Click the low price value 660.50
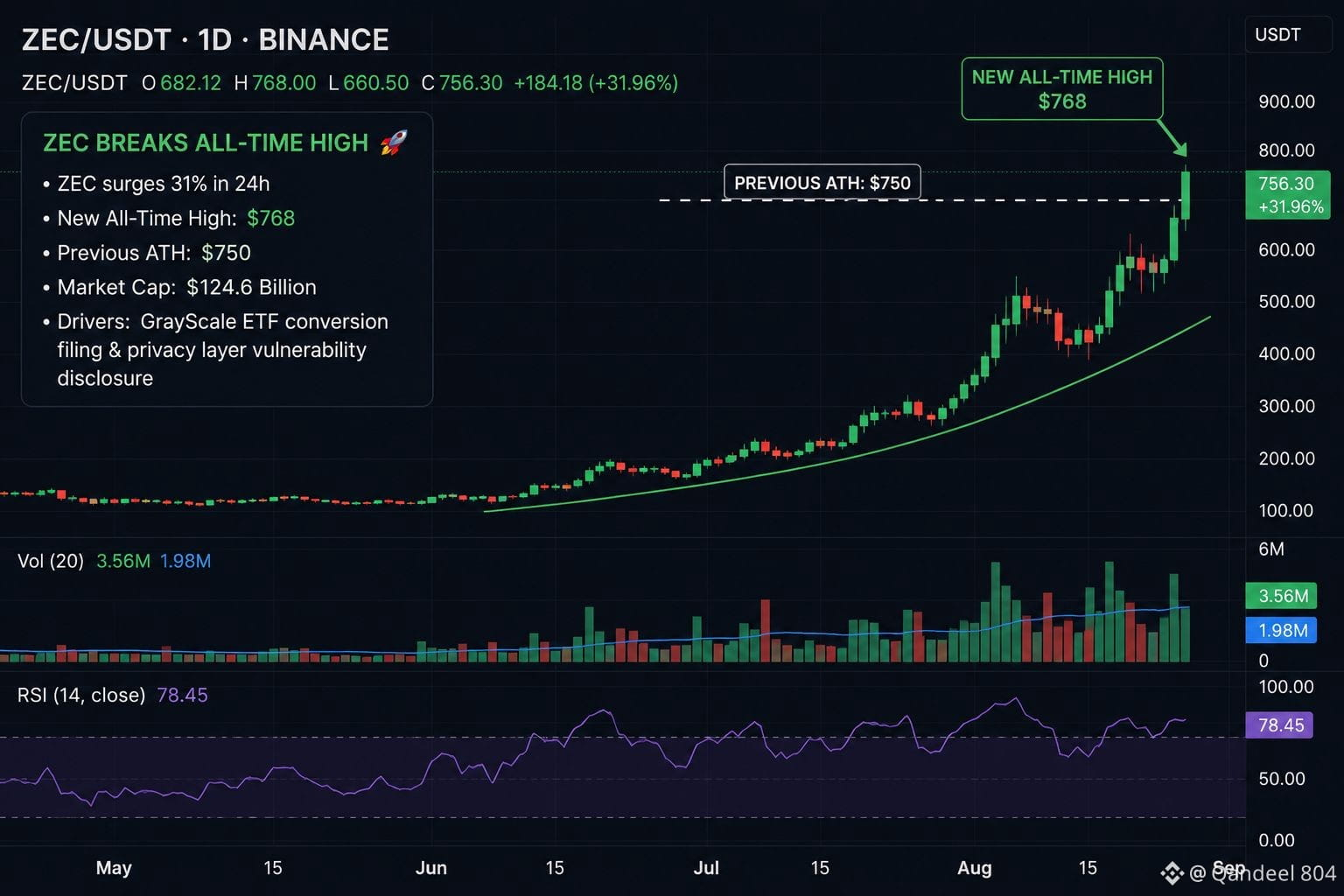This screenshot has width=1344, height=896. point(376,83)
